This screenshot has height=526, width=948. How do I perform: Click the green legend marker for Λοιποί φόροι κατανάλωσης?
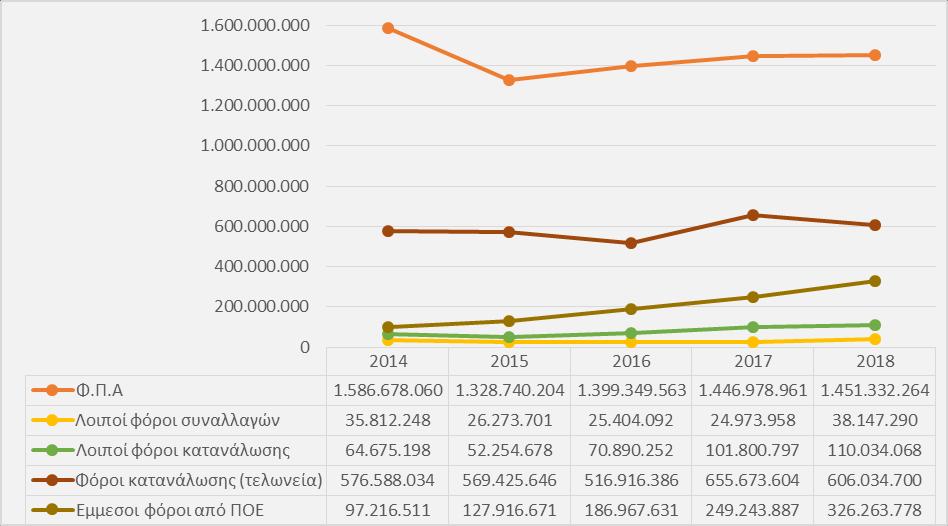point(52,450)
